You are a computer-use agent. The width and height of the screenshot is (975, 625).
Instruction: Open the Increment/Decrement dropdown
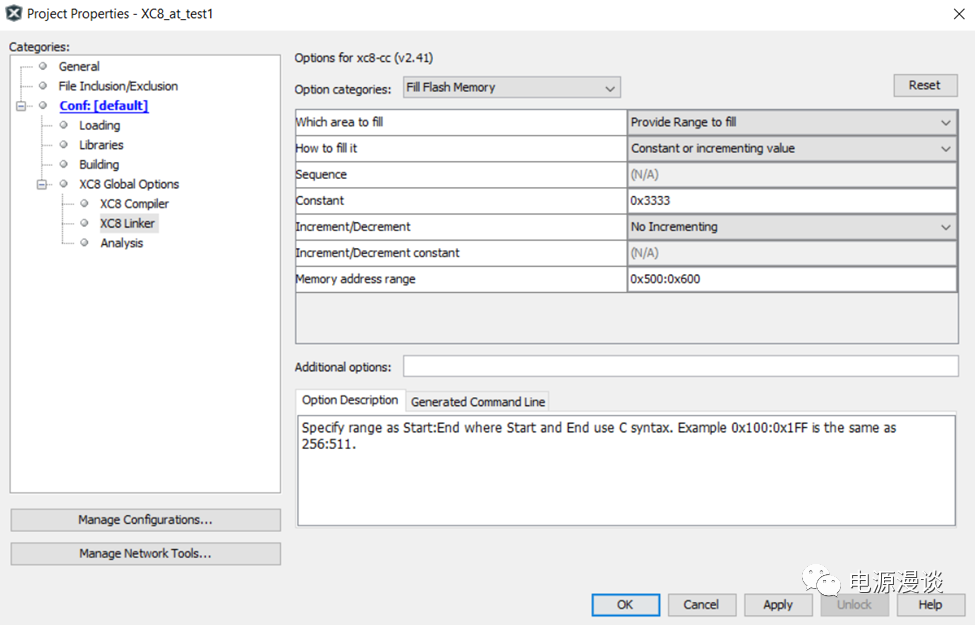tap(791, 227)
